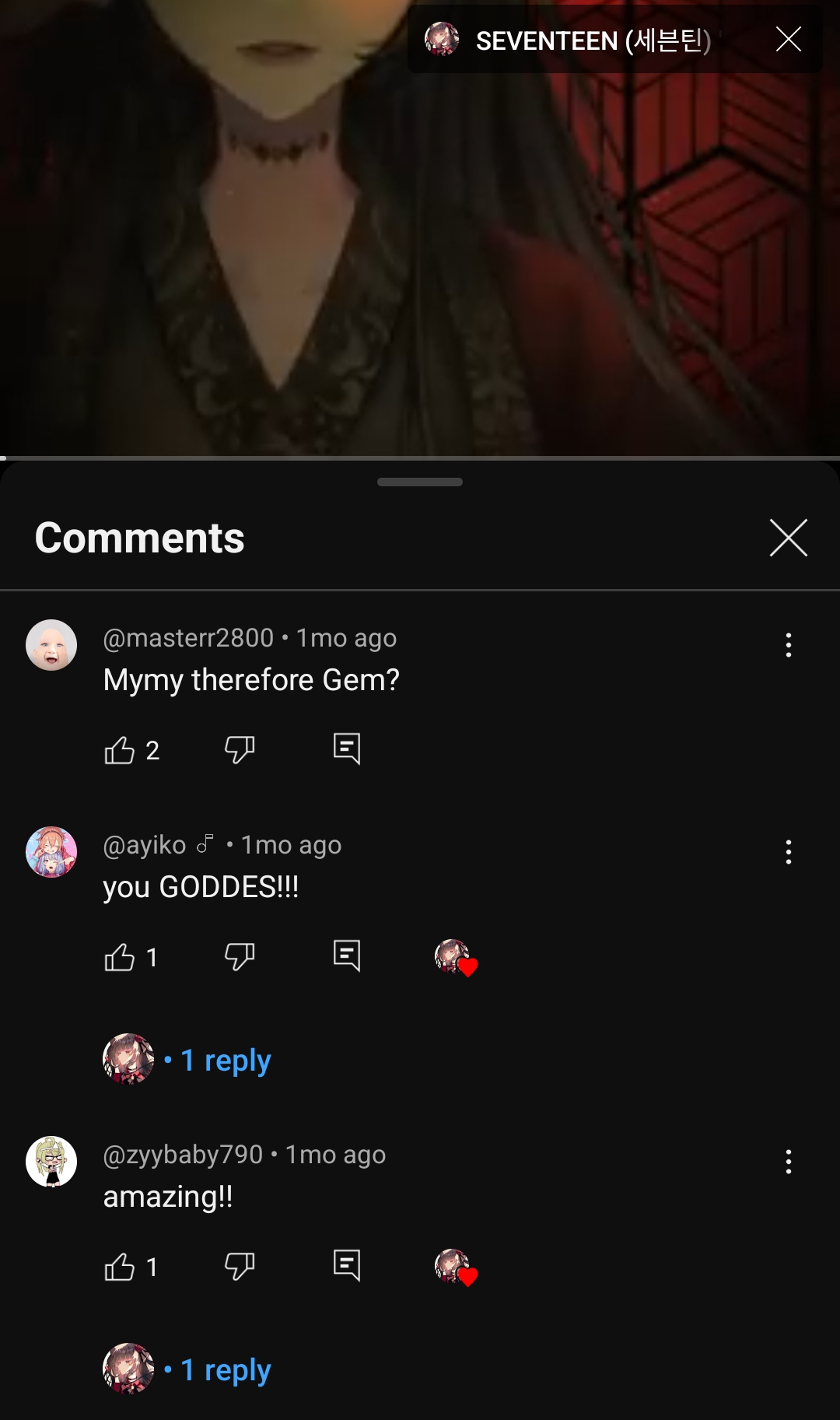
Task: Reply to the @ayiko comment
Action: pyautogui.click(x=346, y=955)
